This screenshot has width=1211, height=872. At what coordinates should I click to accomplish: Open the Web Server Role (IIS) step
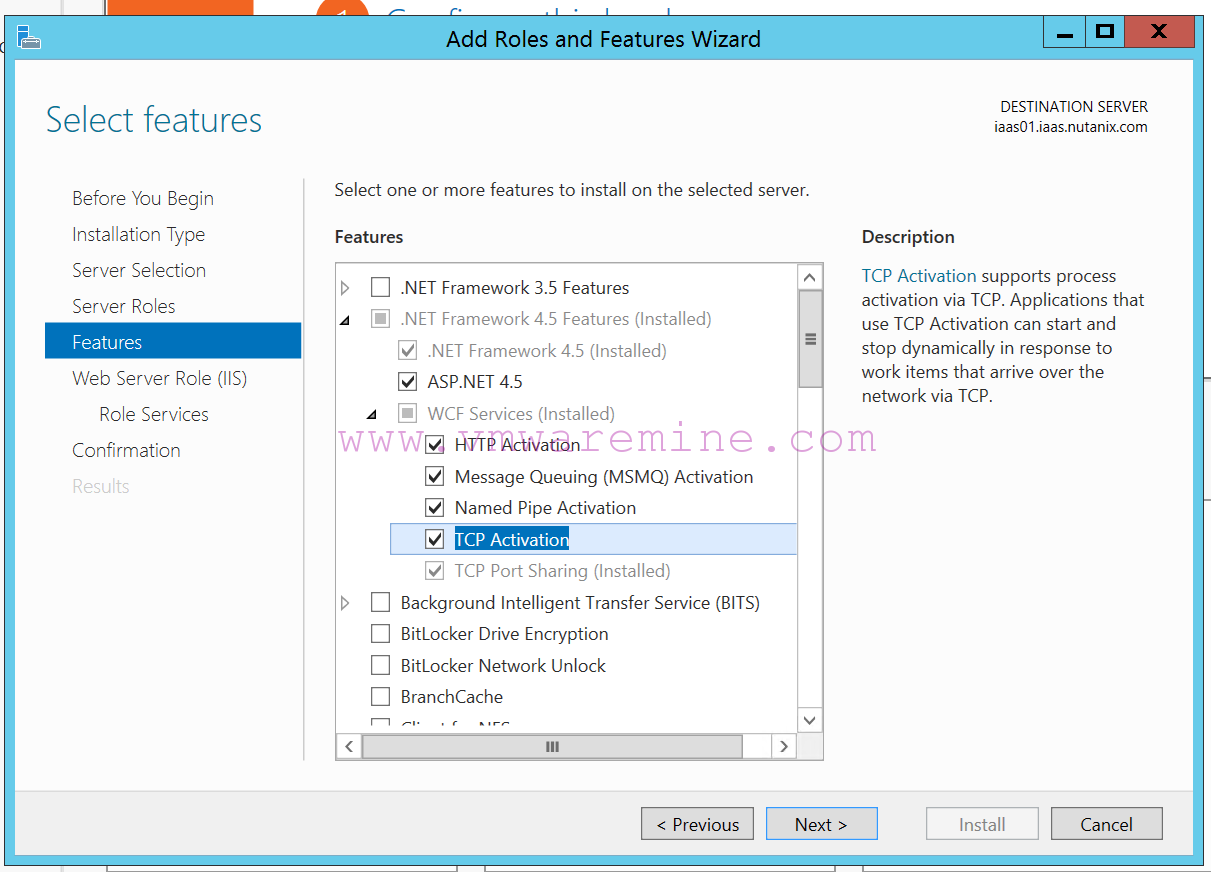(159, 378)
